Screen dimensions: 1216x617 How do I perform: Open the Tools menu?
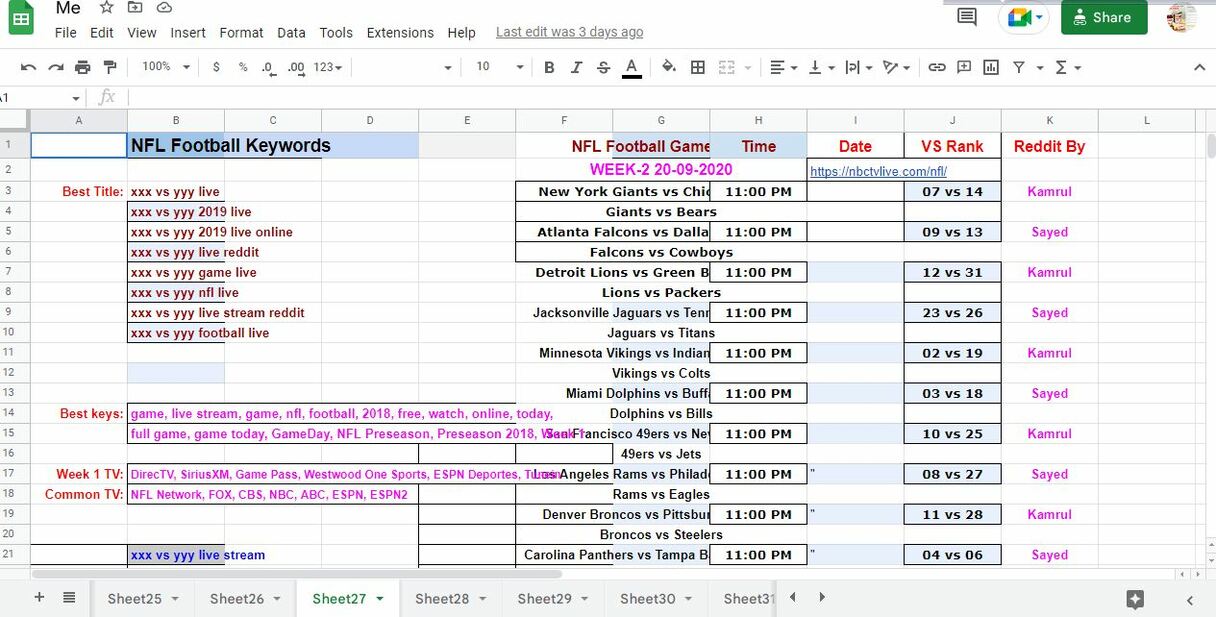coord(336,32)
